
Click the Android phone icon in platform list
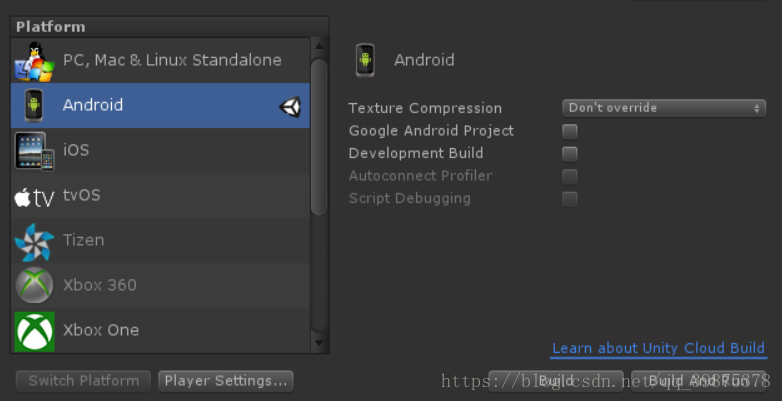pyautogui.click(x=34, y=105)
